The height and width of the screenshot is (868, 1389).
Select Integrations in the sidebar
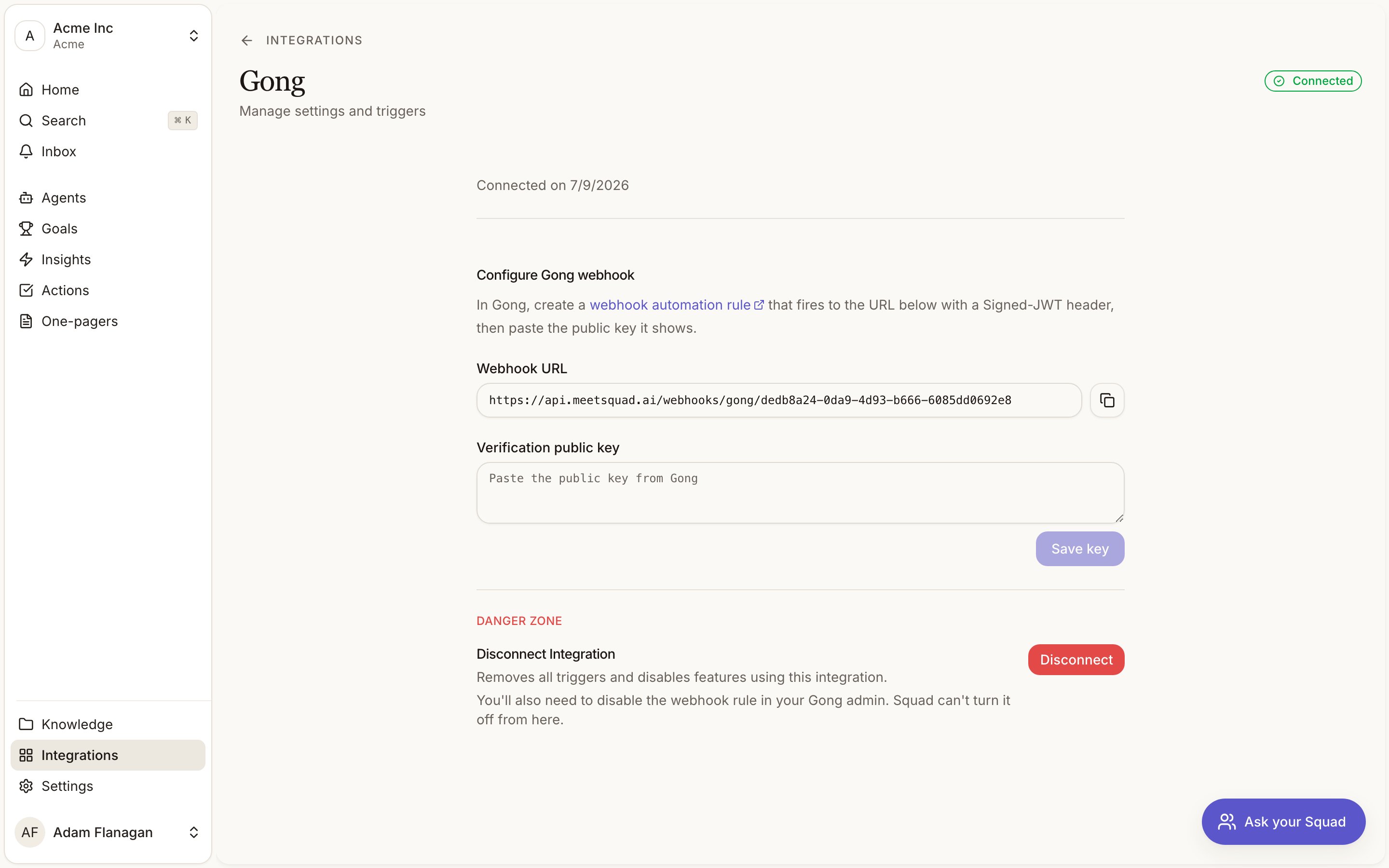tap(108, 755)
